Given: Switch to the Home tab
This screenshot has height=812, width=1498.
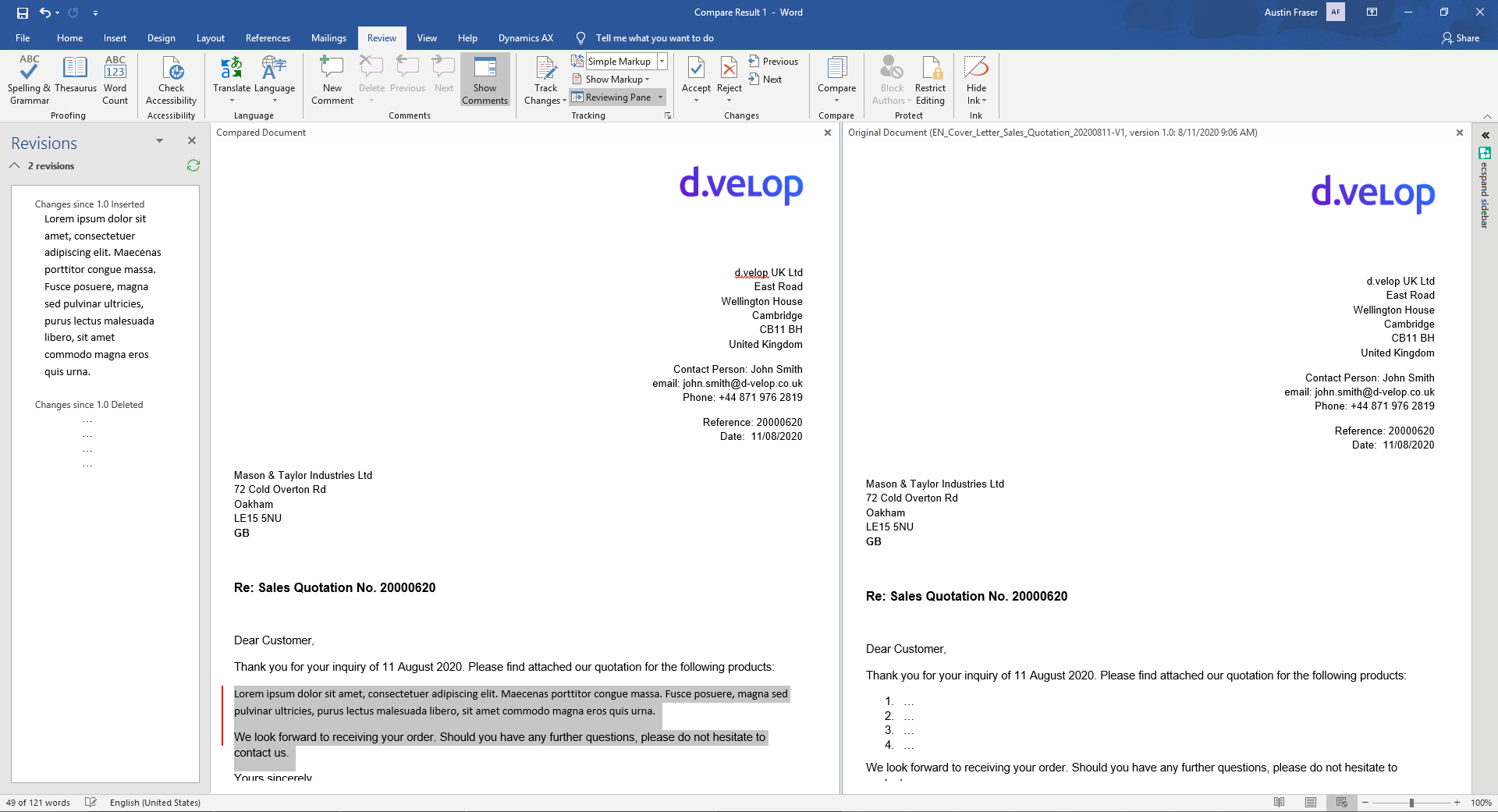Looking at the screenshot, I should tap(69, 38).
